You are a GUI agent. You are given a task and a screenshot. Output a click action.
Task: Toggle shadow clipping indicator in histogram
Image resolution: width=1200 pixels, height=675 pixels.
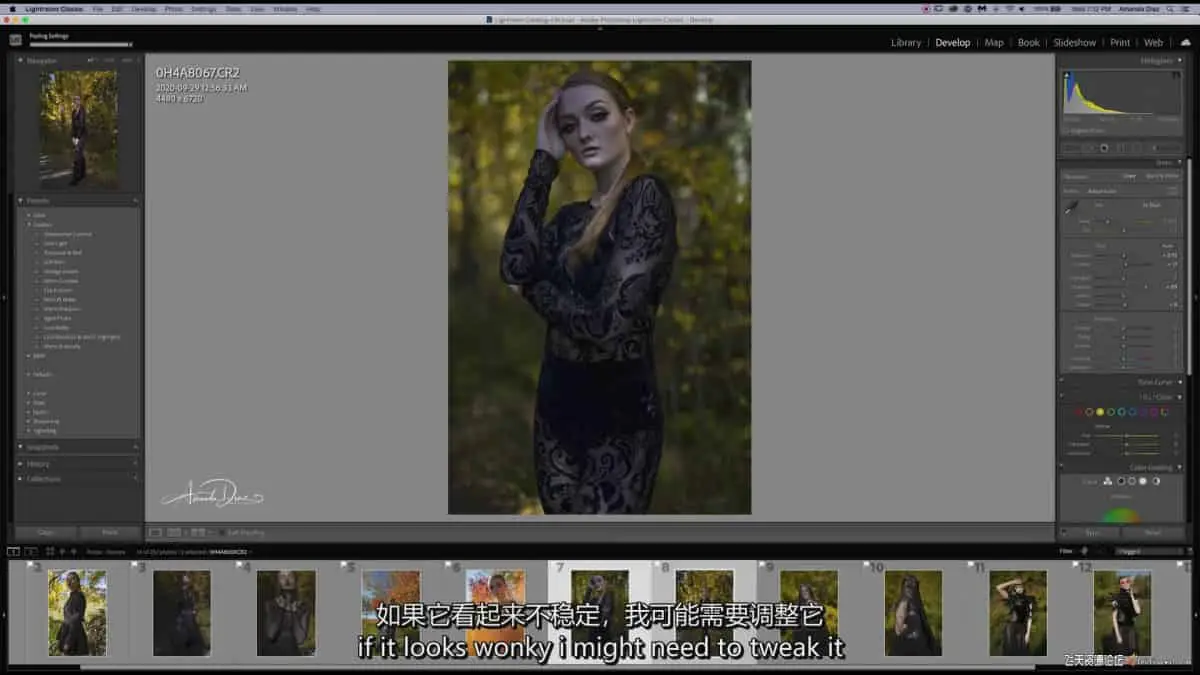1067,75
